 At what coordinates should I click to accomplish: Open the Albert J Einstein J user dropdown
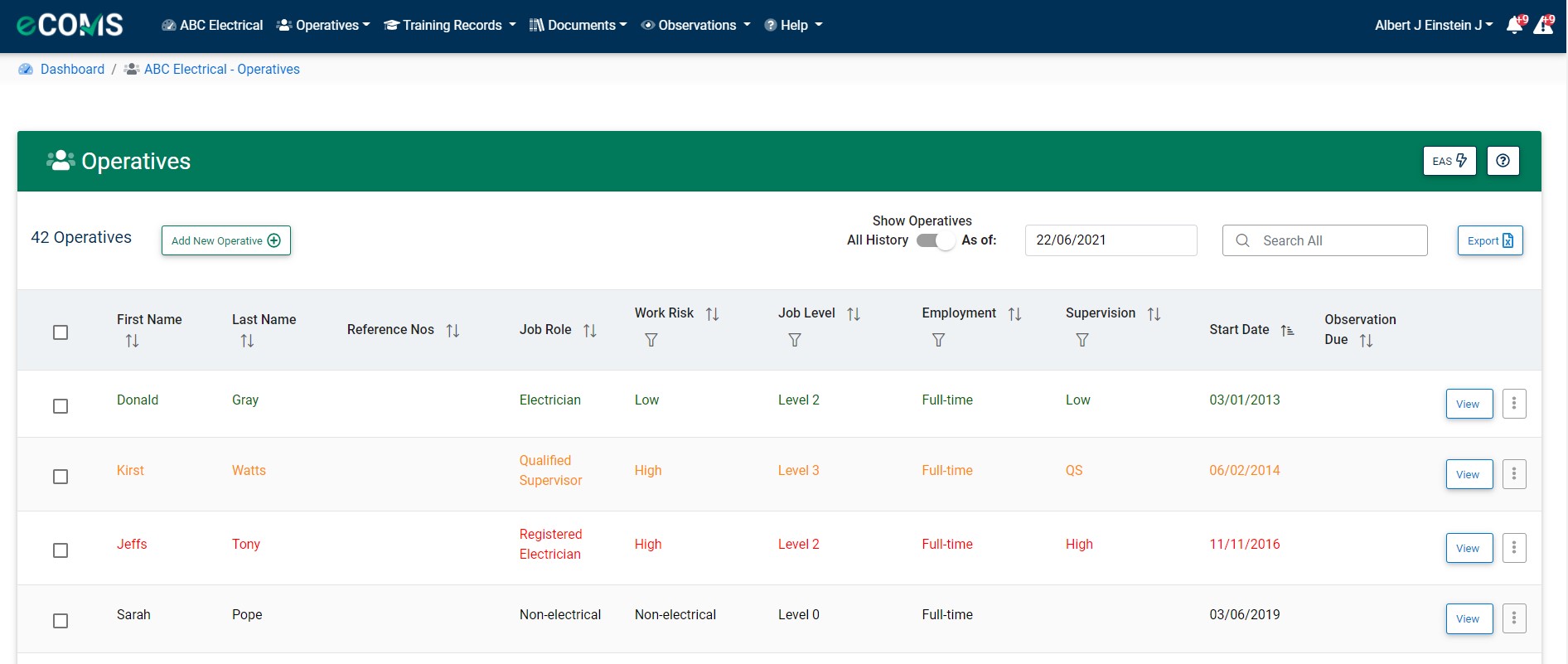click(x=1433, y=25)
